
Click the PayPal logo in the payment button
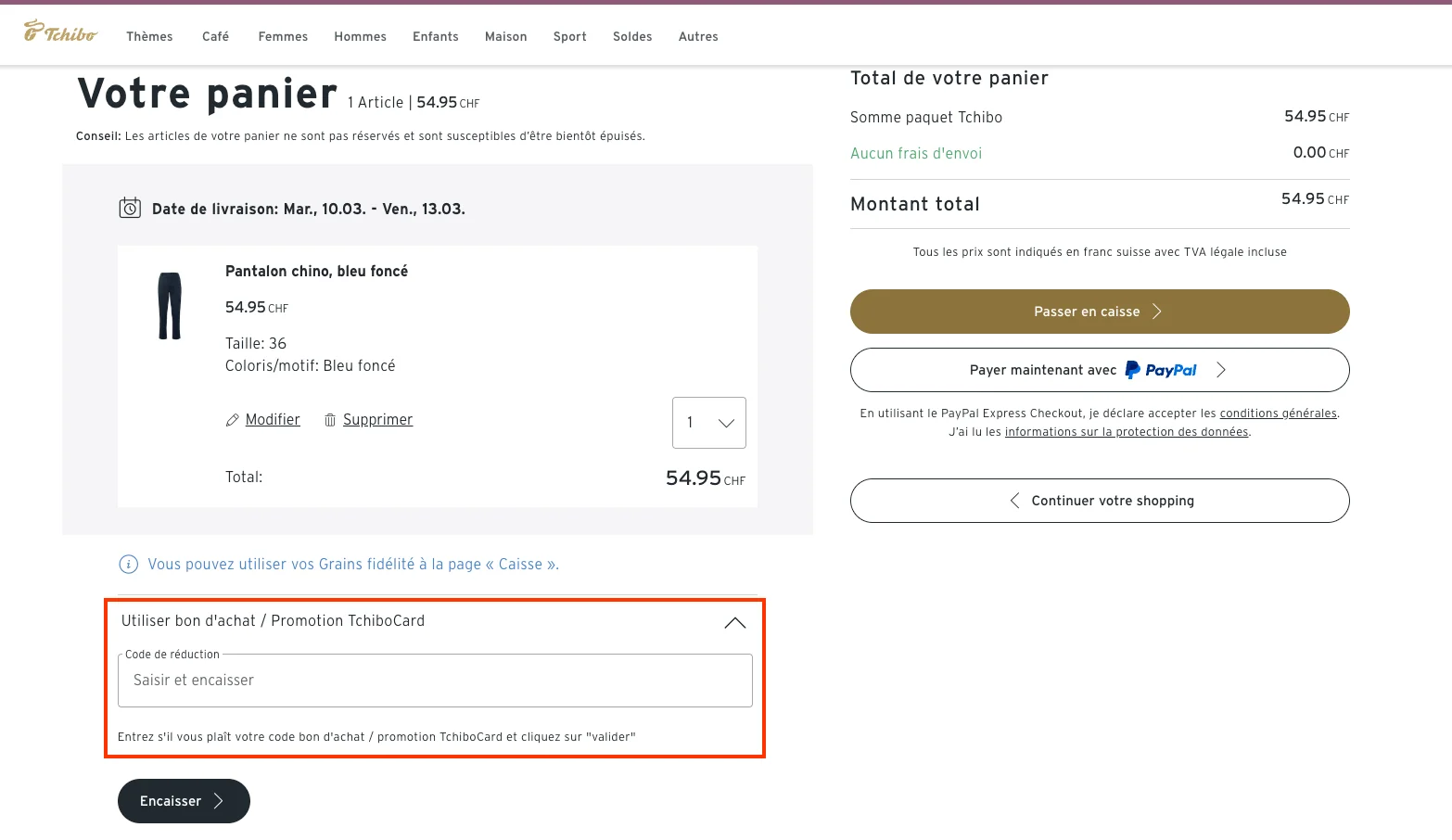point(1161,370)
